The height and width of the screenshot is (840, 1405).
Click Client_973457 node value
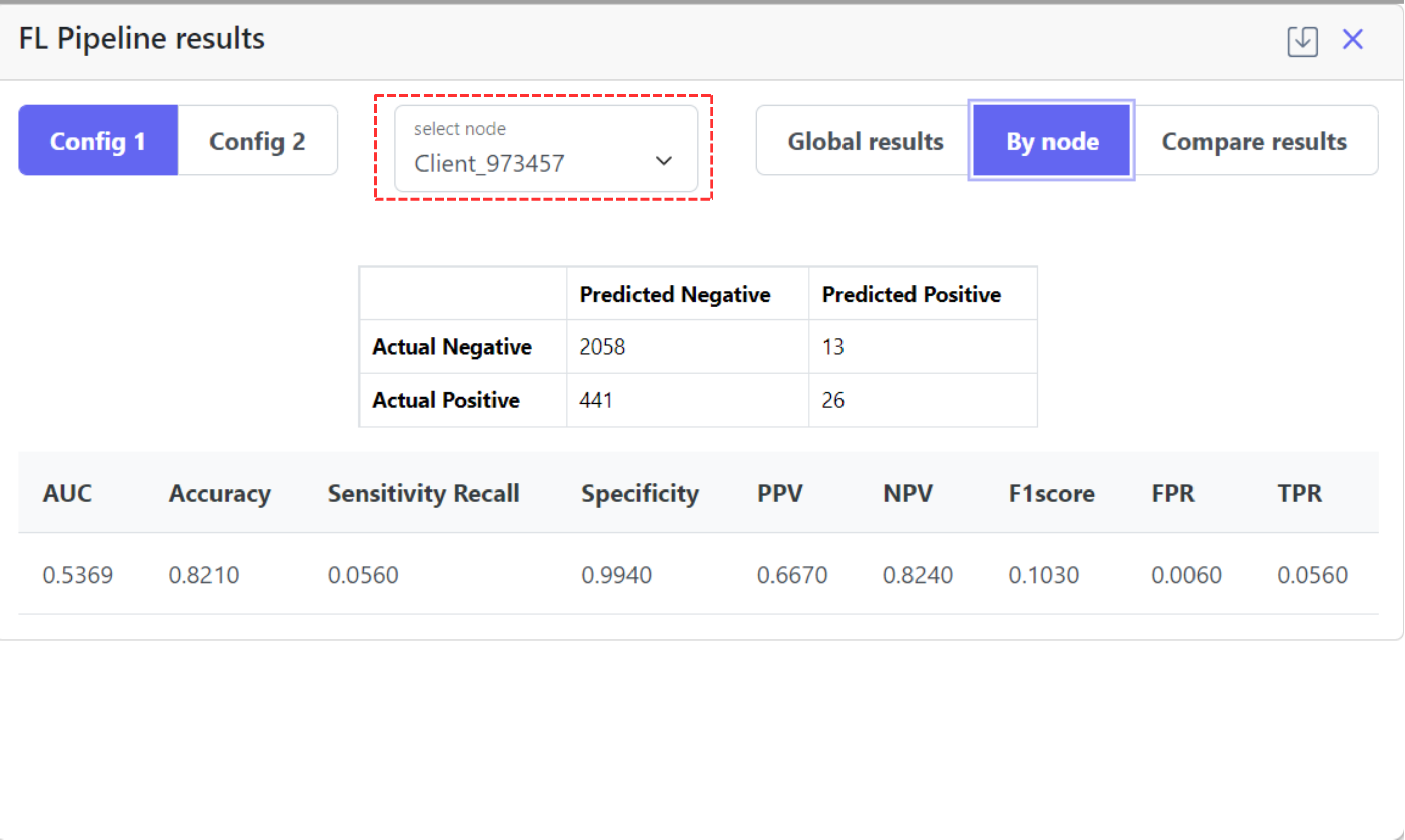(489, 164)
